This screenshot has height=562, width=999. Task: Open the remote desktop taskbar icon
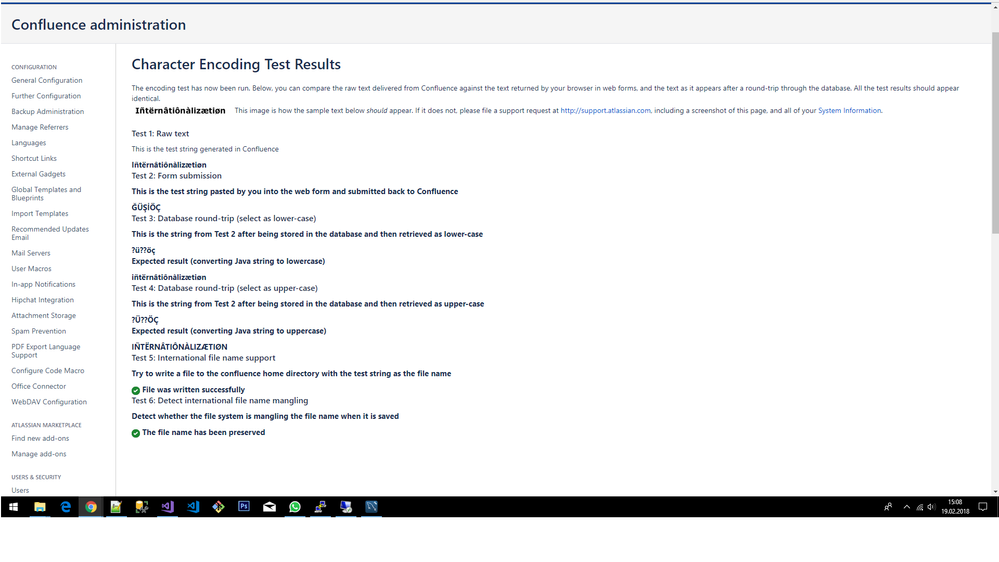point(346,507)
